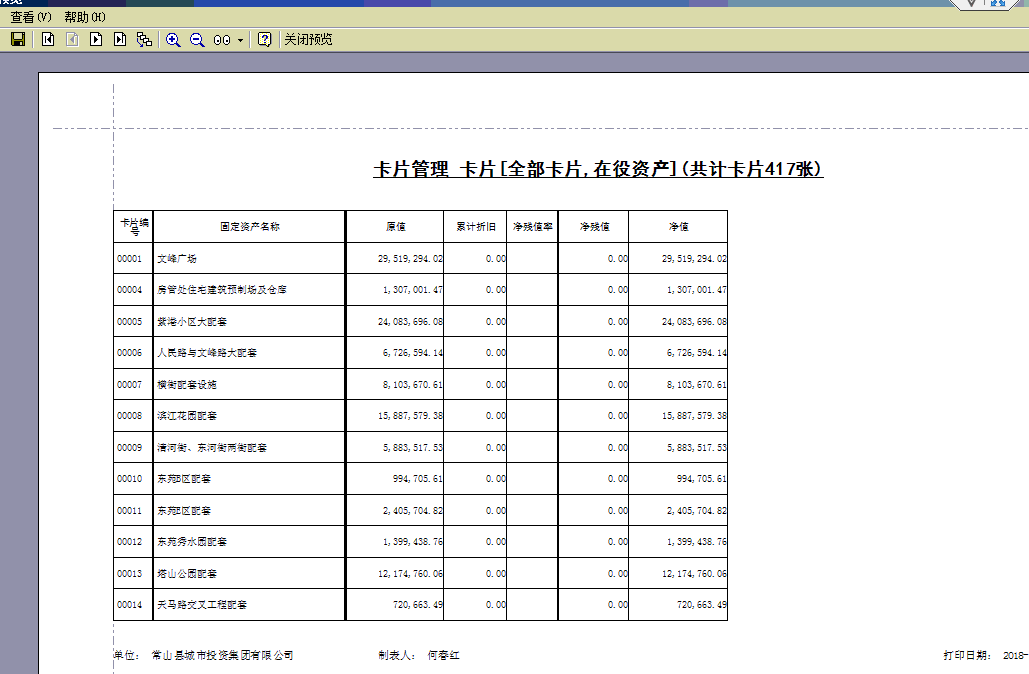Click asset name 天马路交叉工程配套

click(x=201, y=604)
